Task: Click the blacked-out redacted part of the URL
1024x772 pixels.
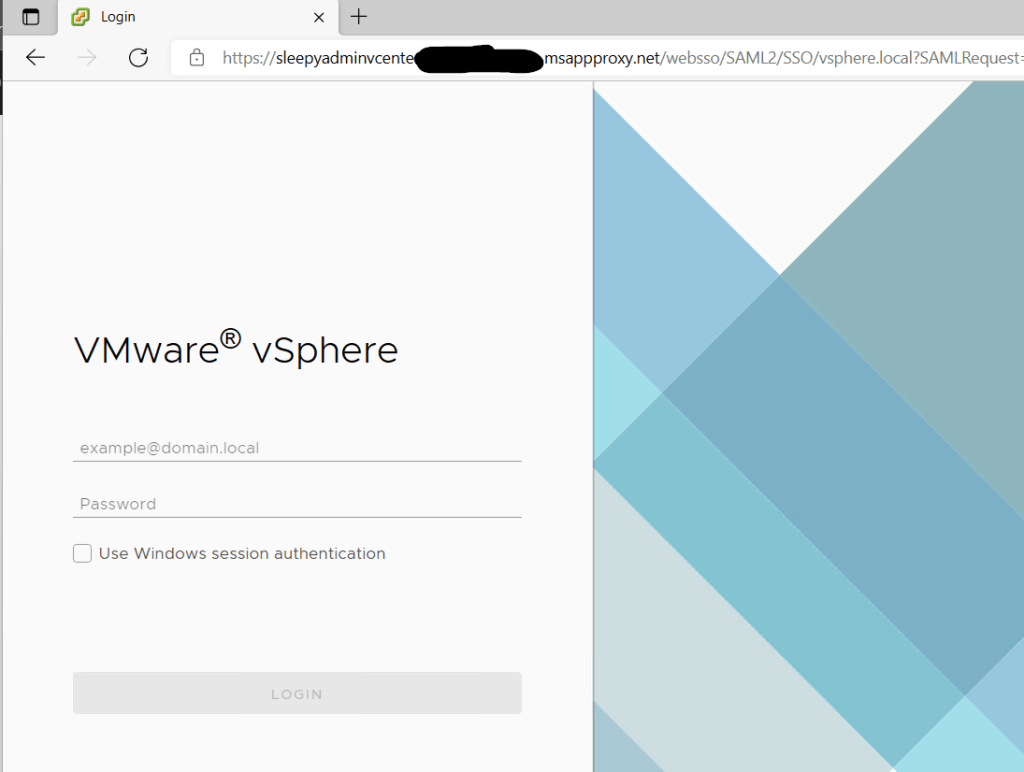Action: pos(478,58)
